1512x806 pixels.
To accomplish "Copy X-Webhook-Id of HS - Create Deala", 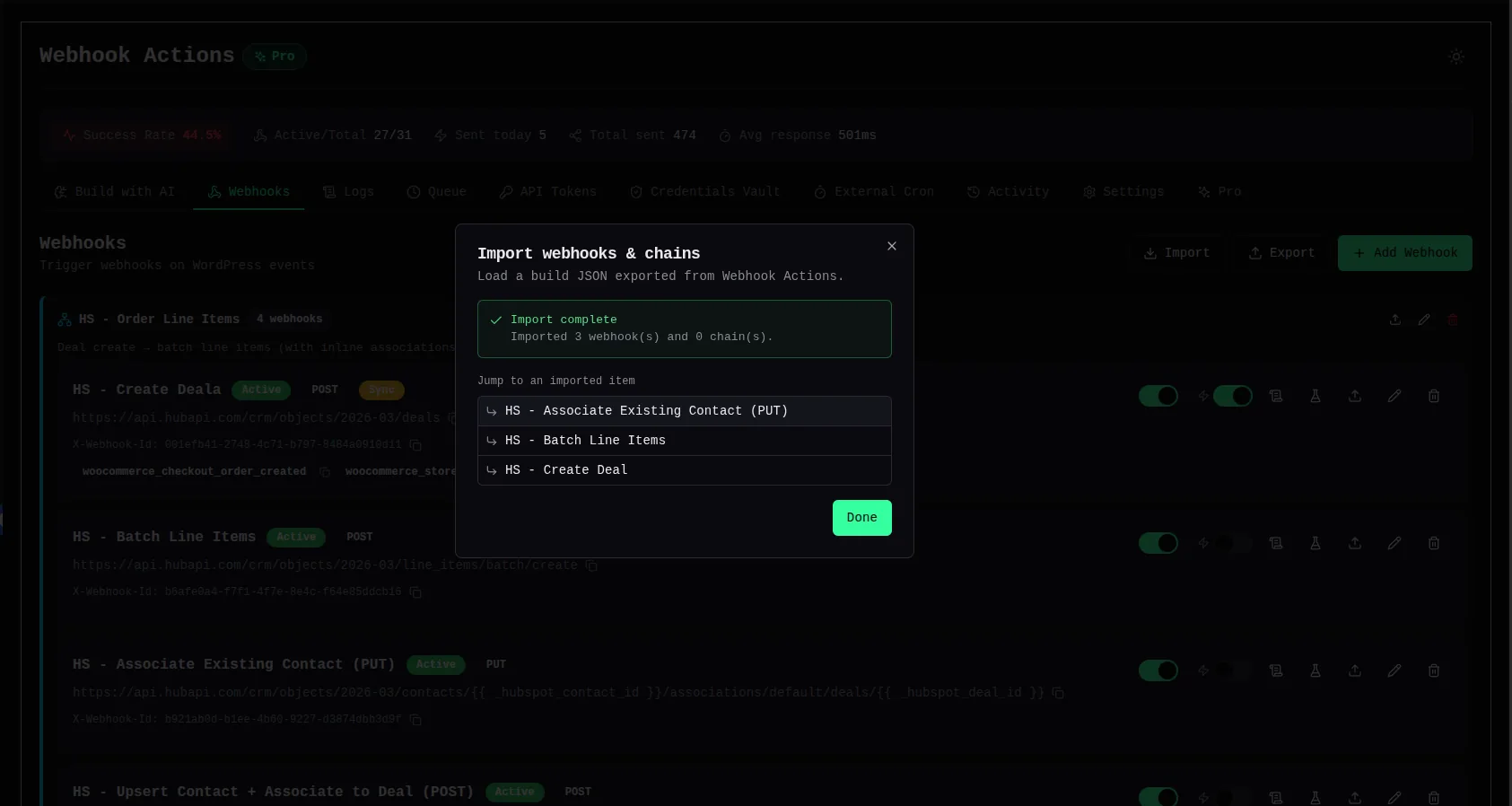I will (x=415, y=445).
